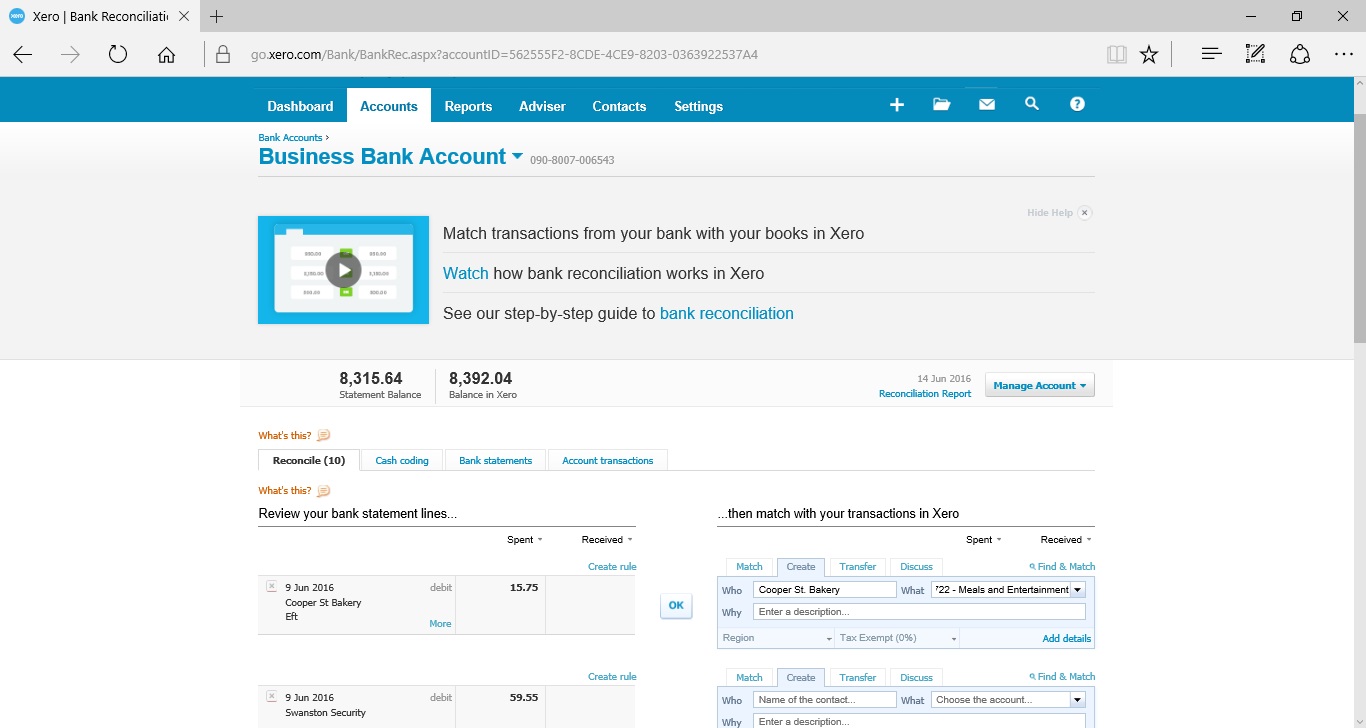Click the site padlock icon in address bar
Viewport: 1366px width, 728px height.
223,54
